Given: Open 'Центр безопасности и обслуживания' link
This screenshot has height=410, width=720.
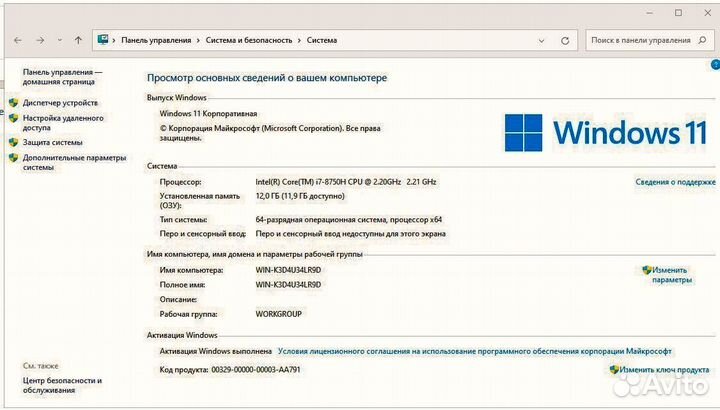Looking at the screenshot, I should click(x=62, y=385).
